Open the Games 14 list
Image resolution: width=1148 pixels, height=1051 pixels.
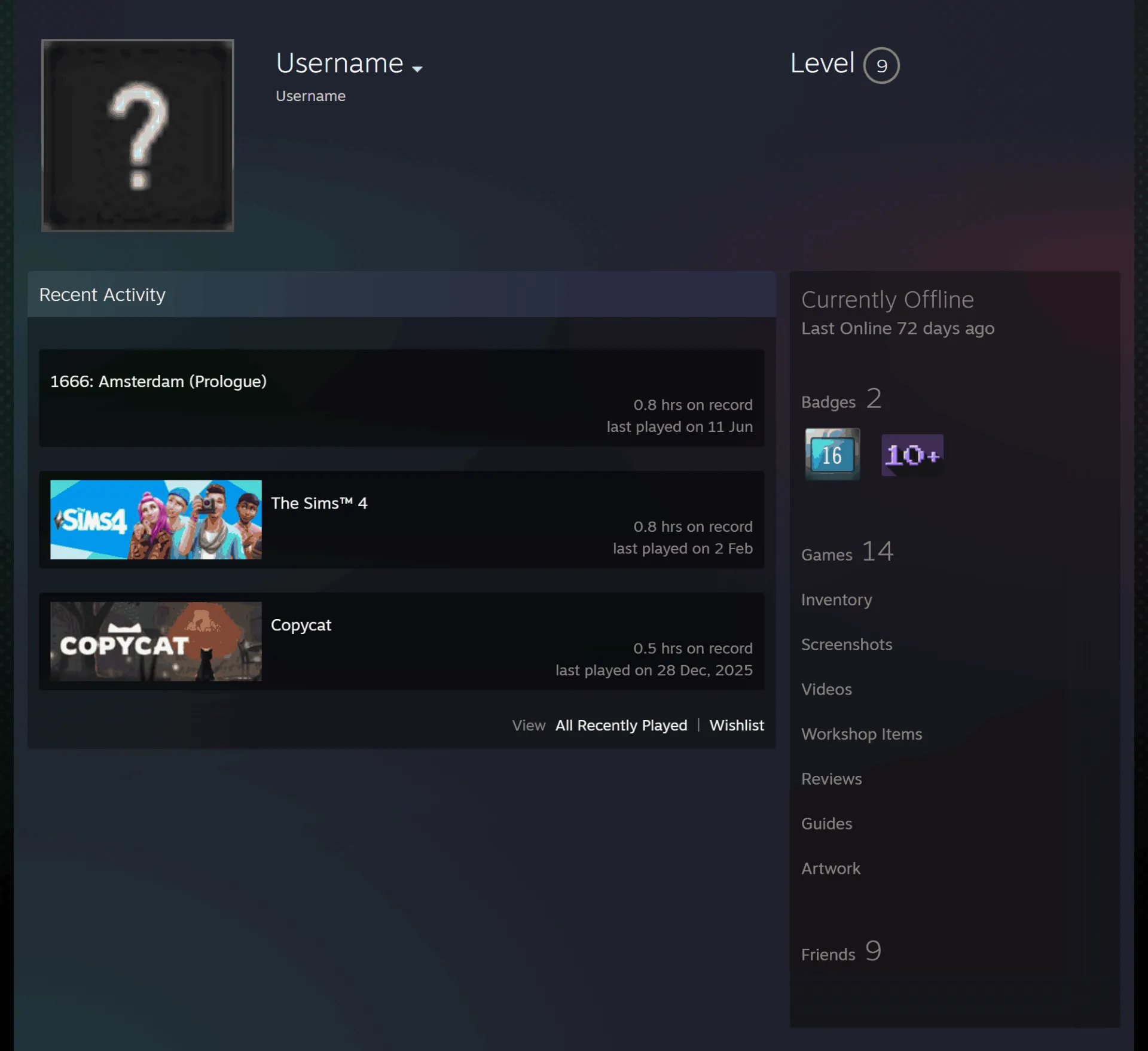pos(847,552)
